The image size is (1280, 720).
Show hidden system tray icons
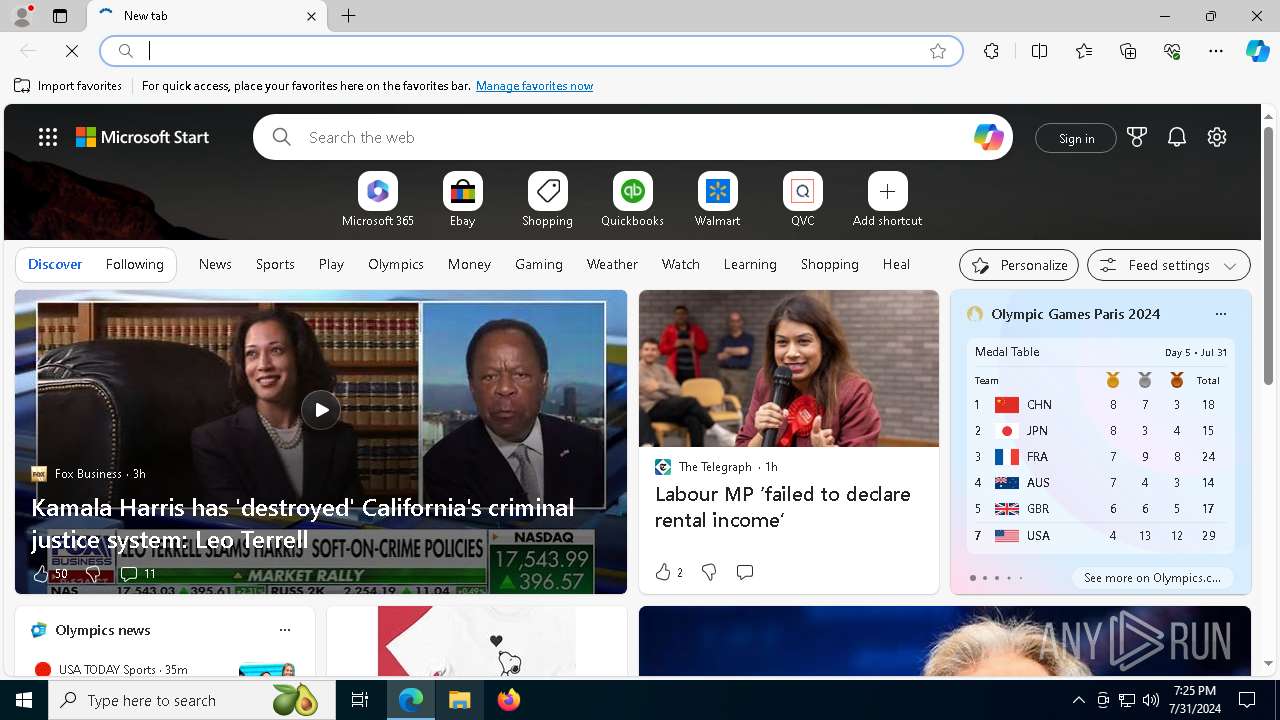(1079, 700)
